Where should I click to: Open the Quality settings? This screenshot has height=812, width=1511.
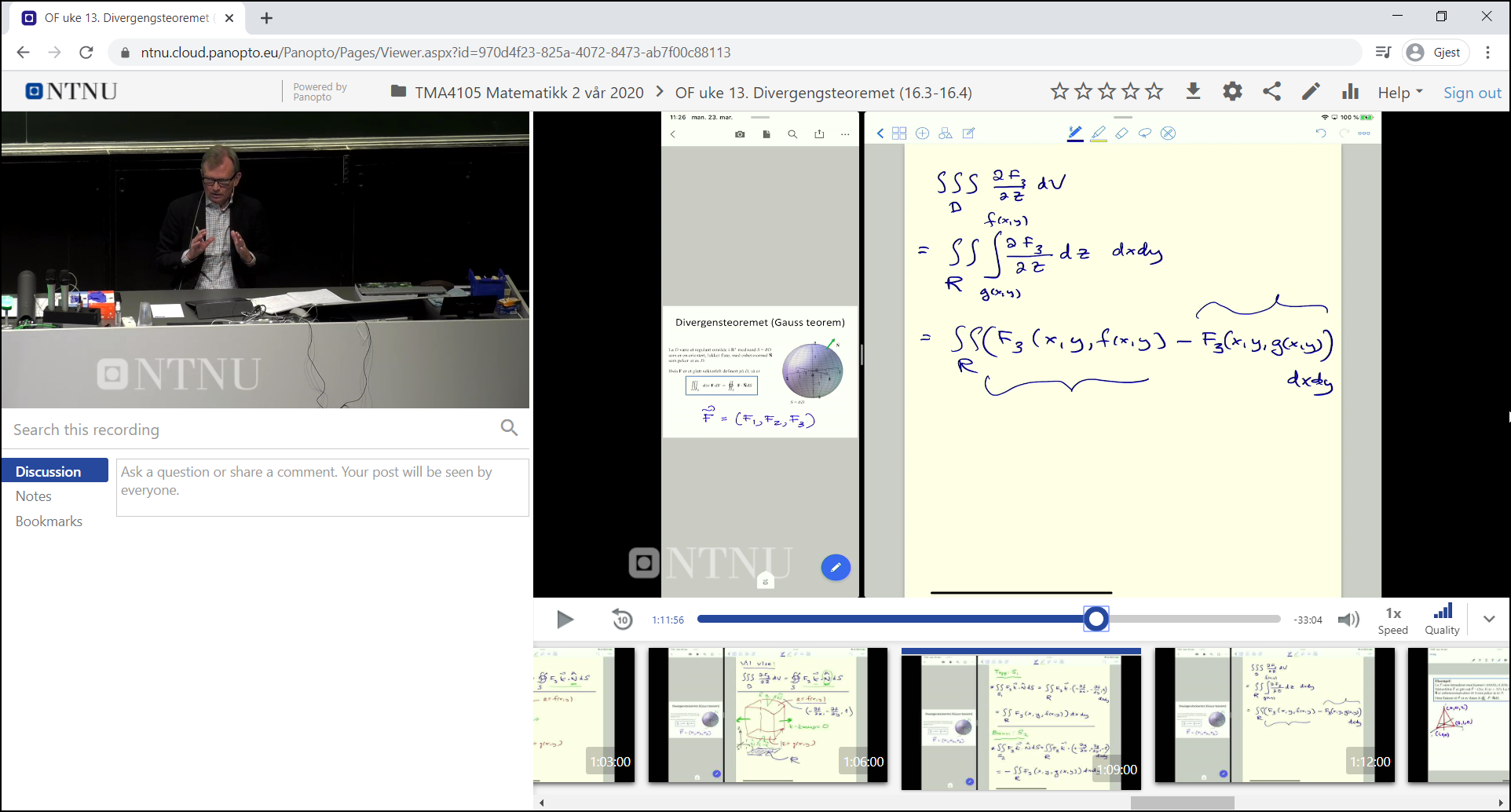point(1442,620)
